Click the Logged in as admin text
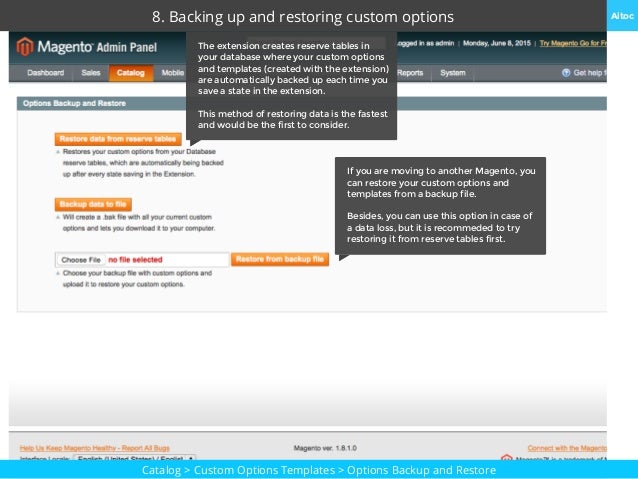Viewport: 638px width, 479px height. point(425,43)
